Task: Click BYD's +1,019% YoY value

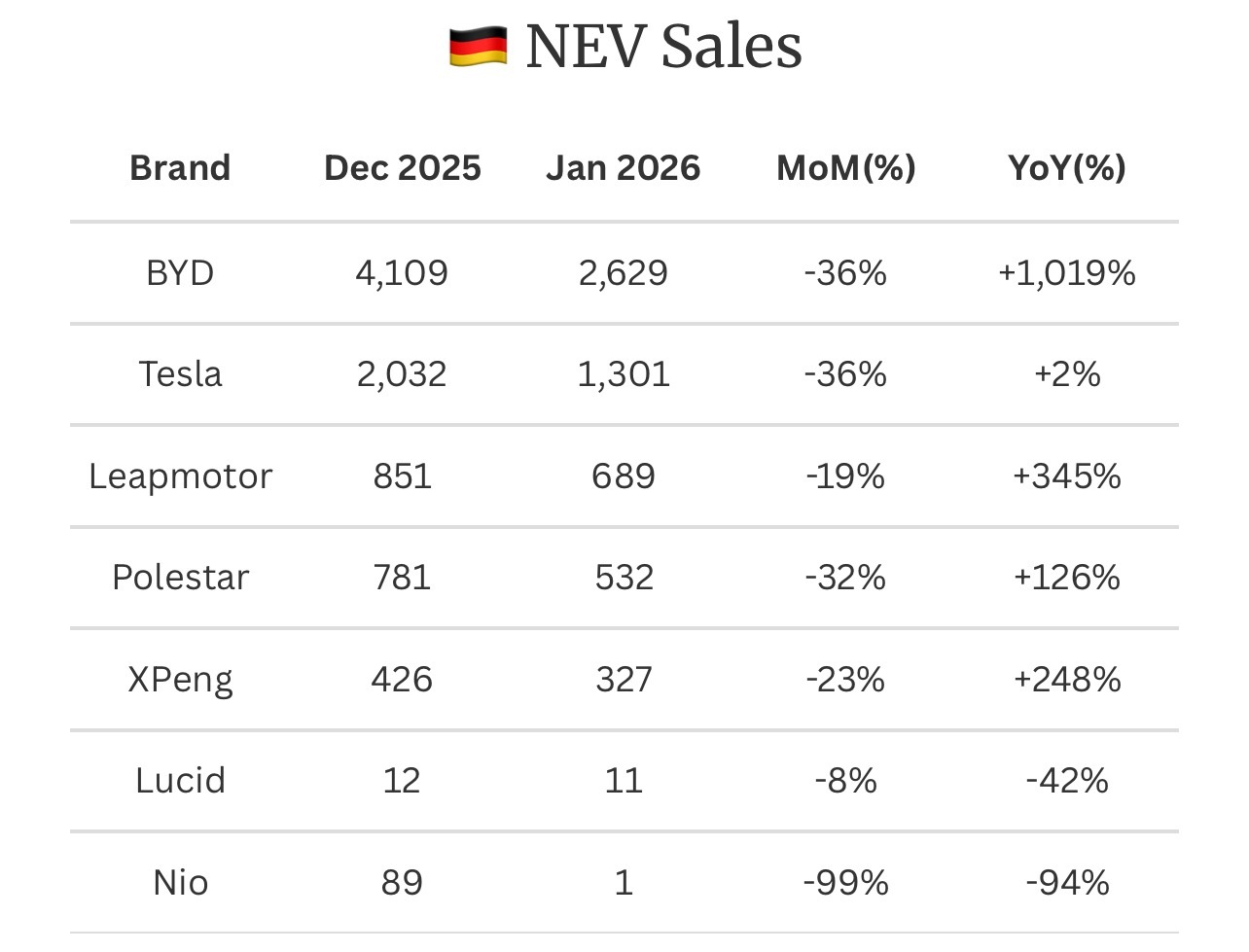Action: tap(1067, 273)
